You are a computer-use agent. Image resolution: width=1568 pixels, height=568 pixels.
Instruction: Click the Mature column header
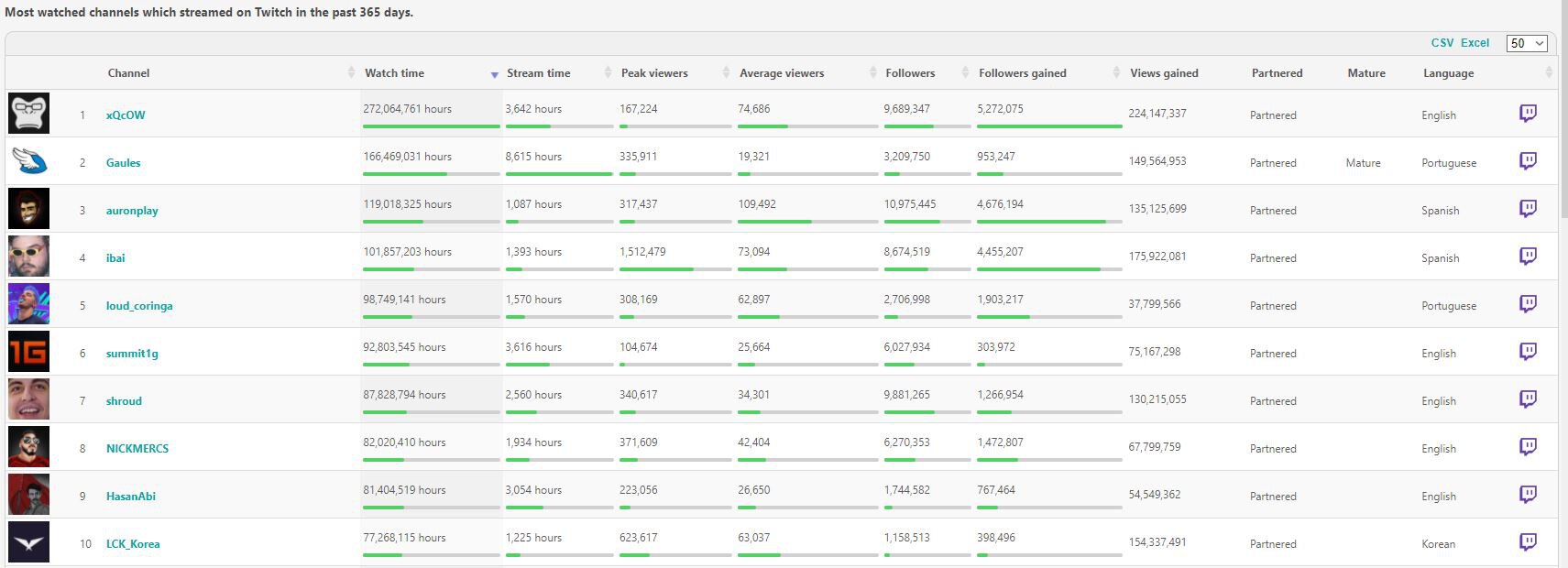(x=1366, y=73)
